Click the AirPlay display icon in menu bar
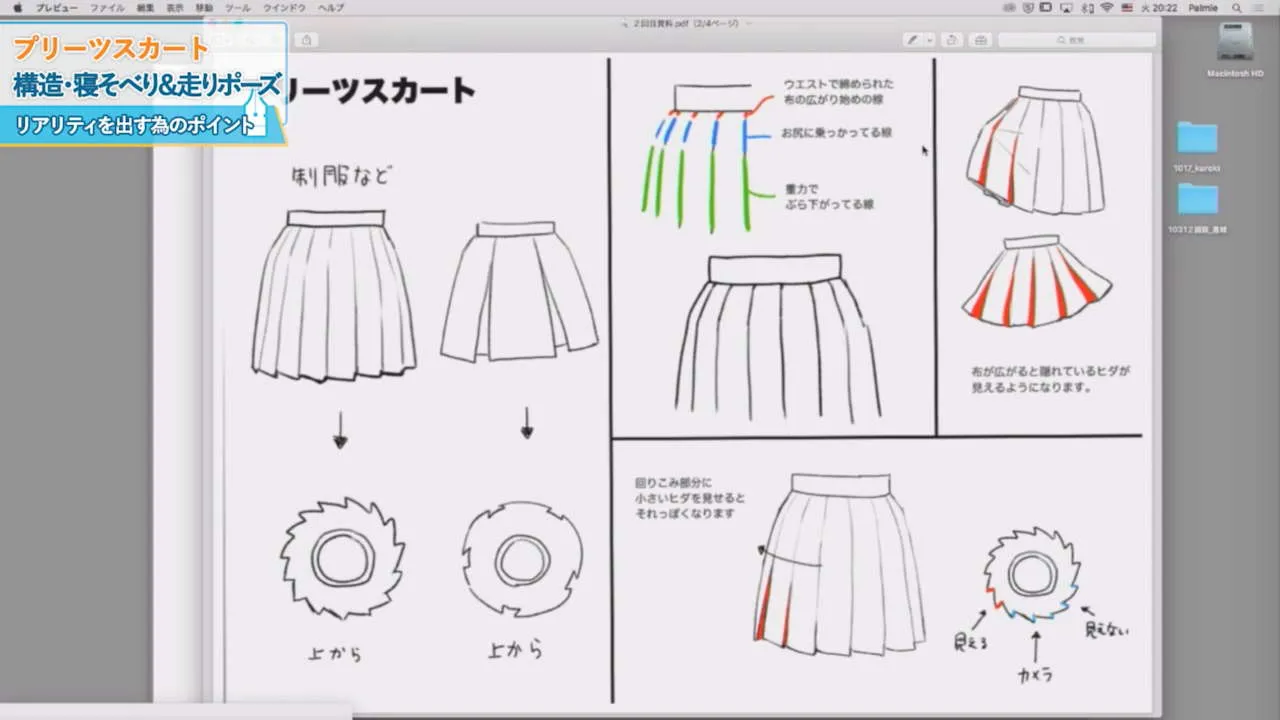1280x720 pixels. pos(1066,8)
